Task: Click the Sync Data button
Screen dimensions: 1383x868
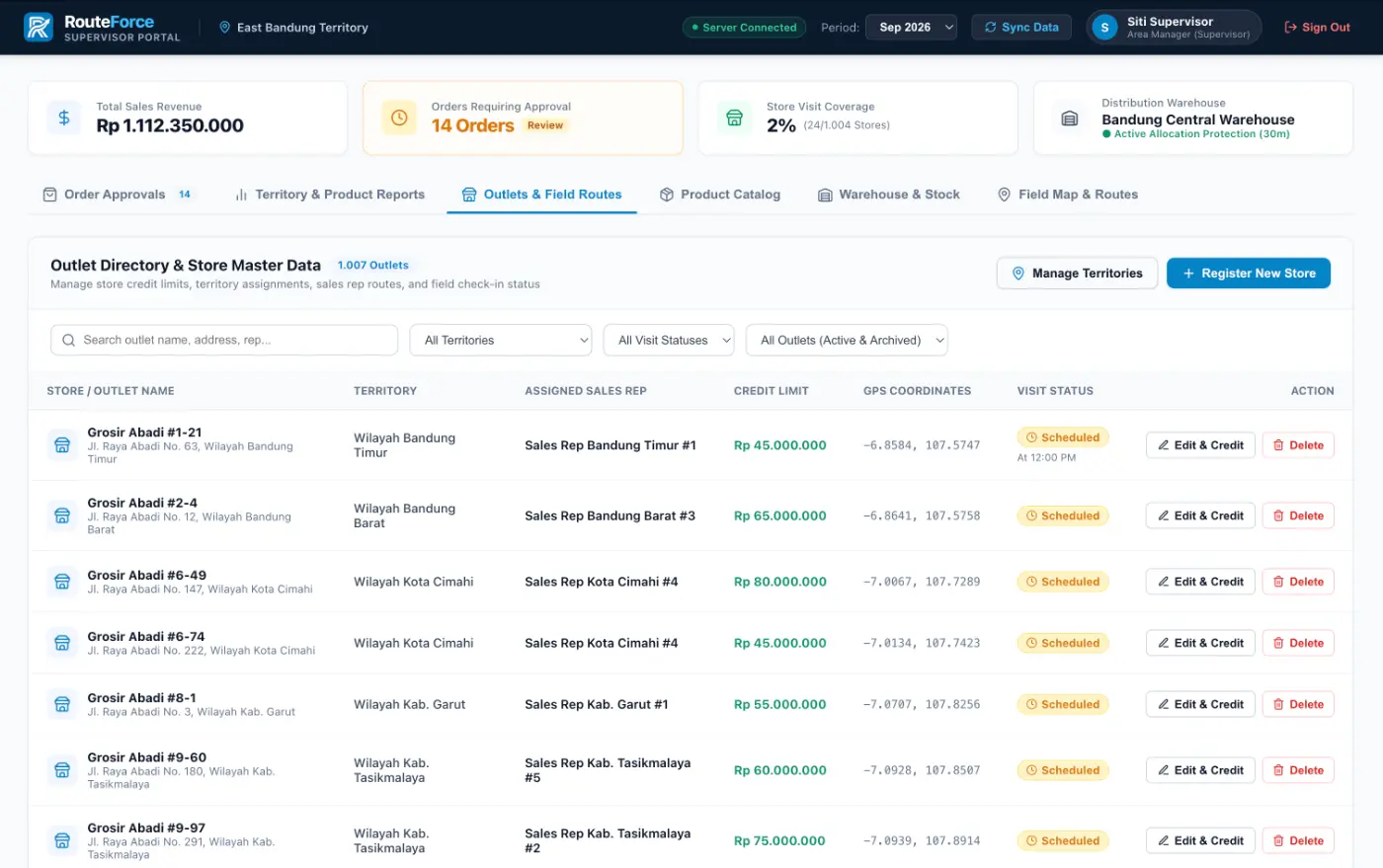Action: coord(1021,28)
